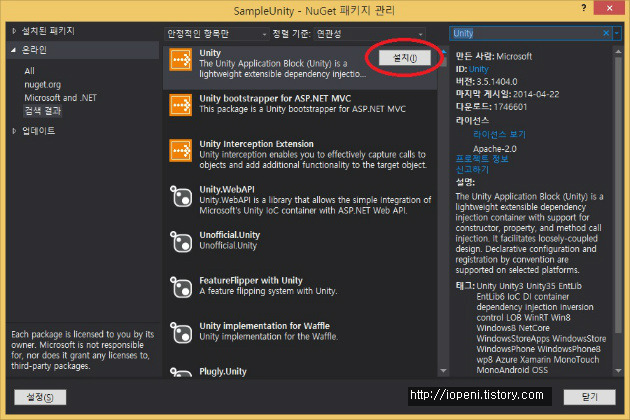Viewport: 630px width, 420px height.
Task: Select 검색 결과 in the tree
Action: coord(43,111)
